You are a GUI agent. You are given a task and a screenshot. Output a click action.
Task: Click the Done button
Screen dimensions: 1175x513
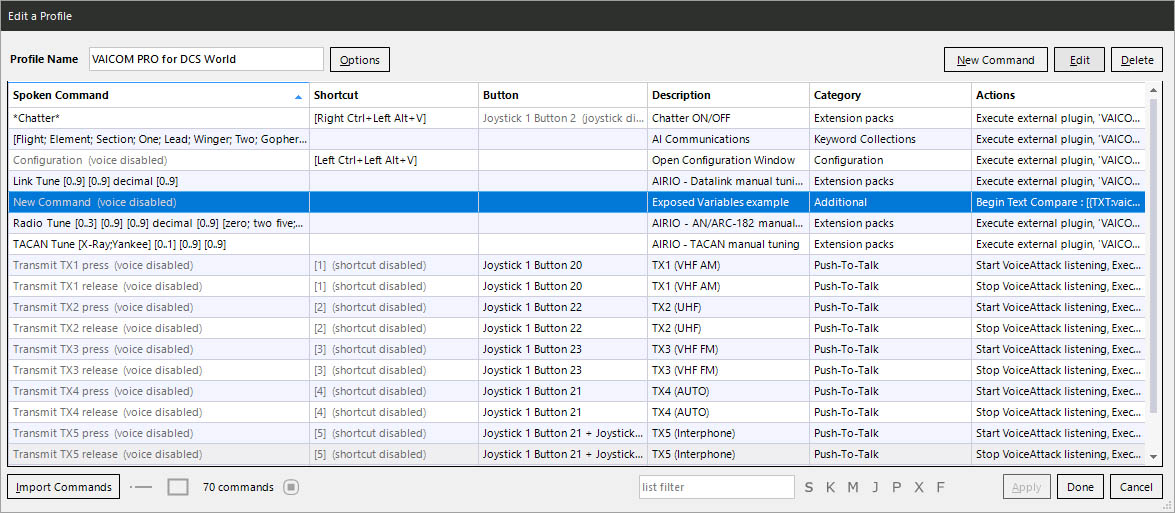(x=1080, y=487)
